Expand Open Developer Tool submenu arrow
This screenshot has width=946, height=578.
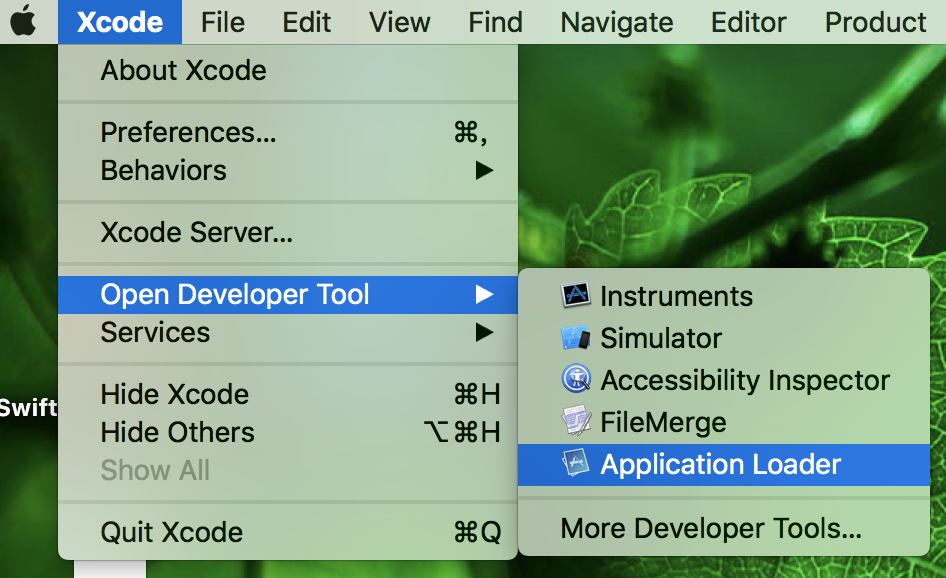click(484, 294)
